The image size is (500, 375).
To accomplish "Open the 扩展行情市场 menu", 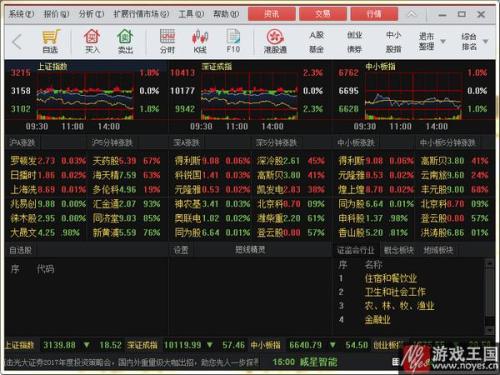I will 141,14.
